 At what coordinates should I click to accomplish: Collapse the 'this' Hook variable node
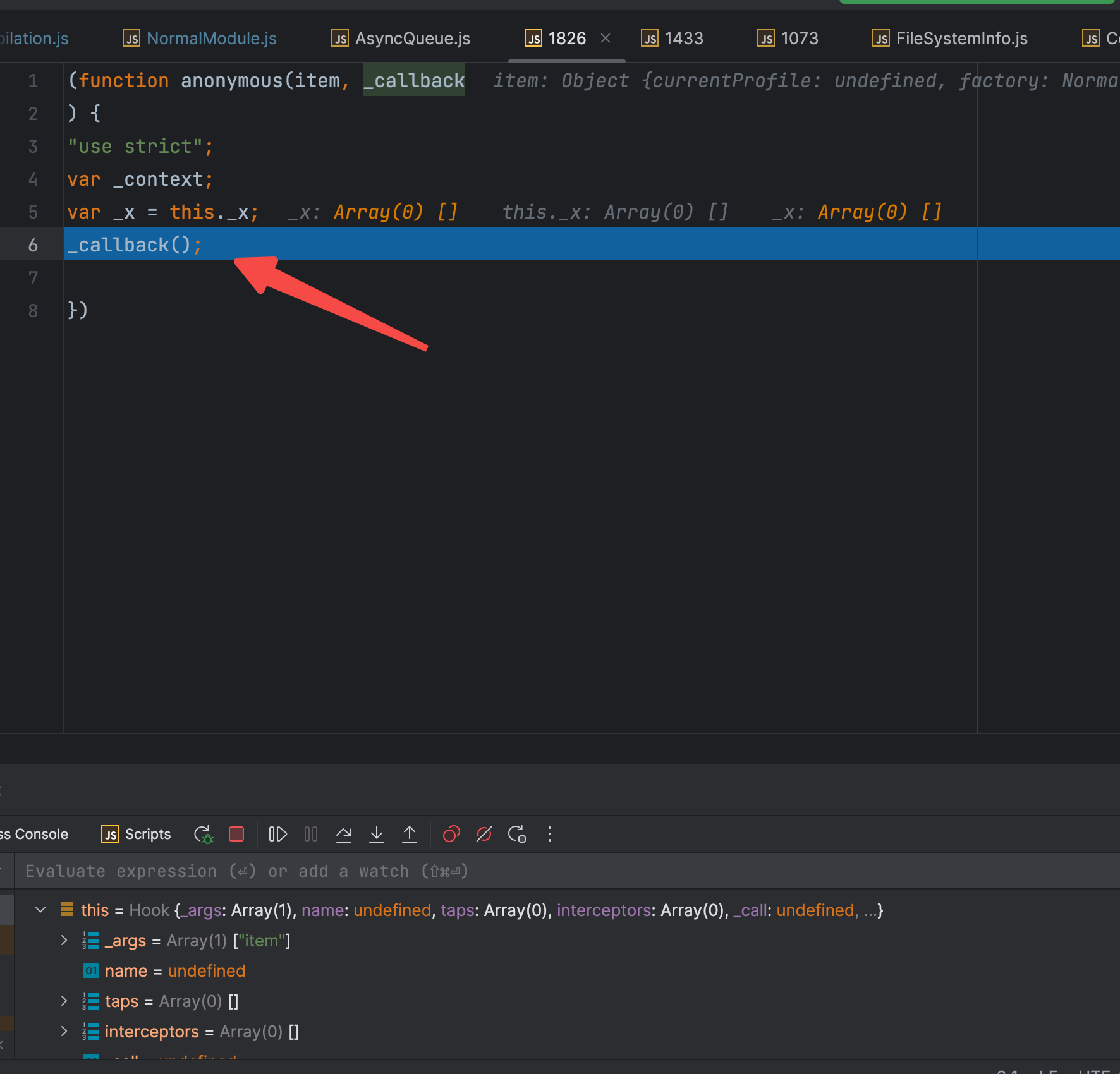tap(40, 910)
